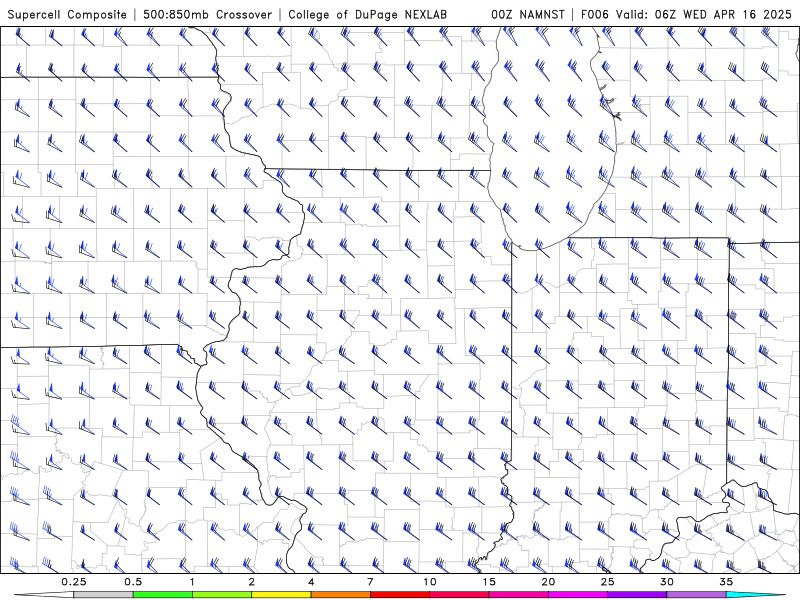Click the 'Supercell Composite' title text
Screen dimensions: 800x600
67,14
